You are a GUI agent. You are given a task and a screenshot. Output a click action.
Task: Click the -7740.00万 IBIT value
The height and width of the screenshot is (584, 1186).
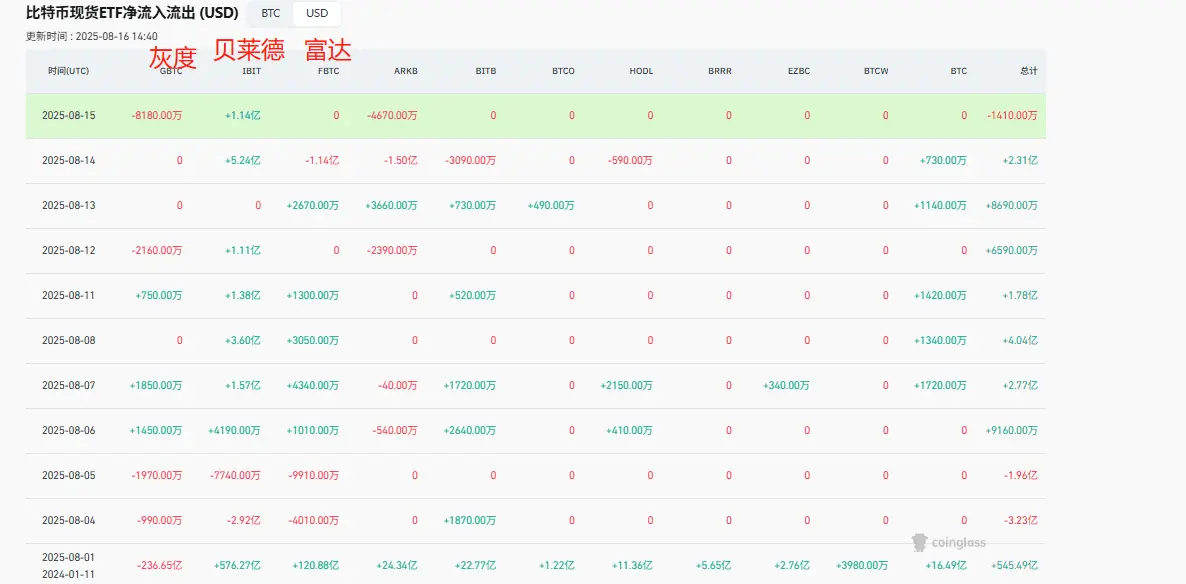coord(235,476)
